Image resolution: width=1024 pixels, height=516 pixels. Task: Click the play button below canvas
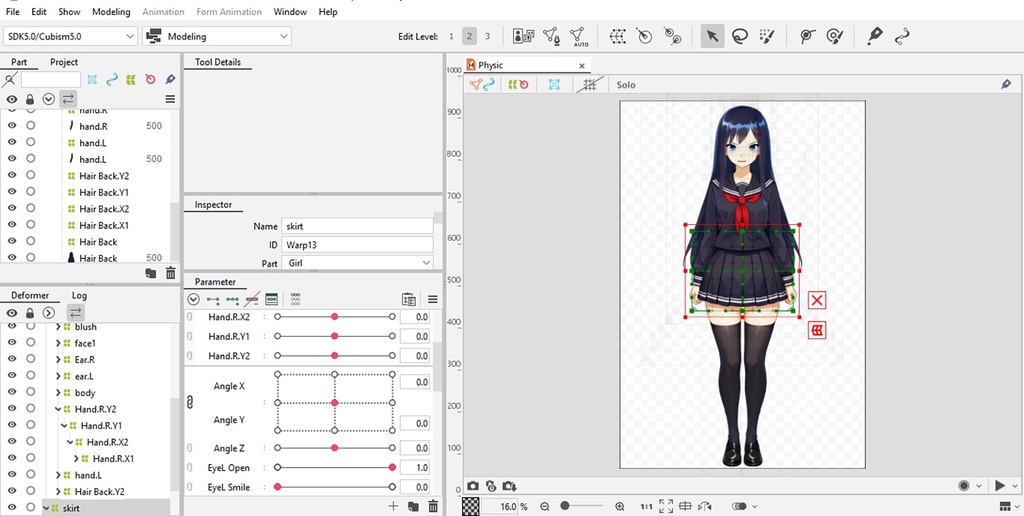(x=1000, y=485)
